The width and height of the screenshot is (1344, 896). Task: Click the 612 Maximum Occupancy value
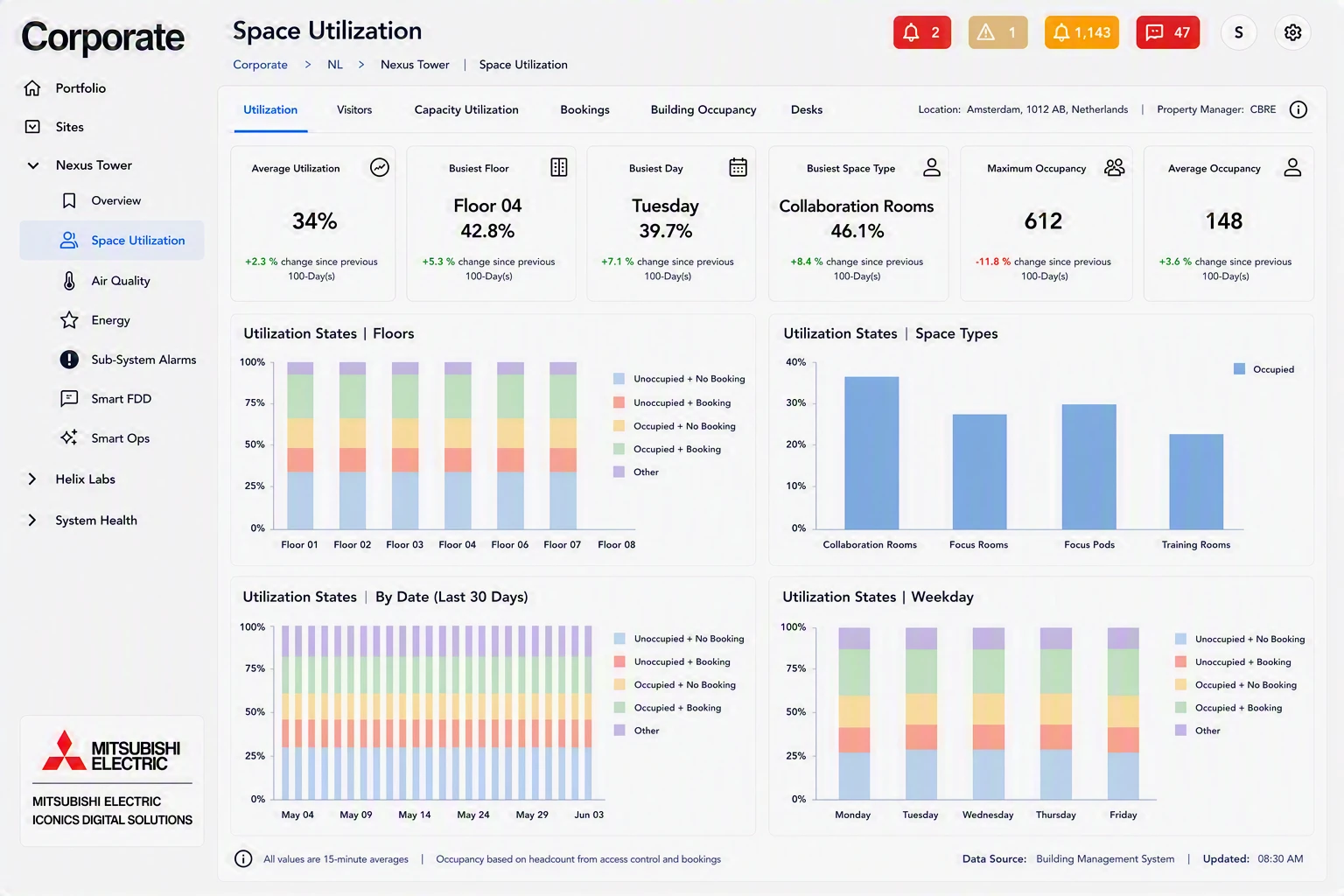point(1043,221)
